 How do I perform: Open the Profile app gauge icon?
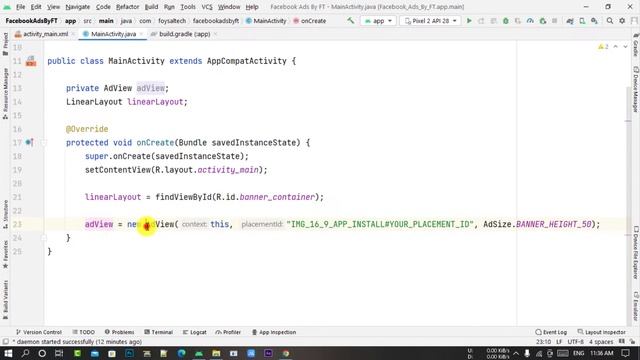coord(530,20)
